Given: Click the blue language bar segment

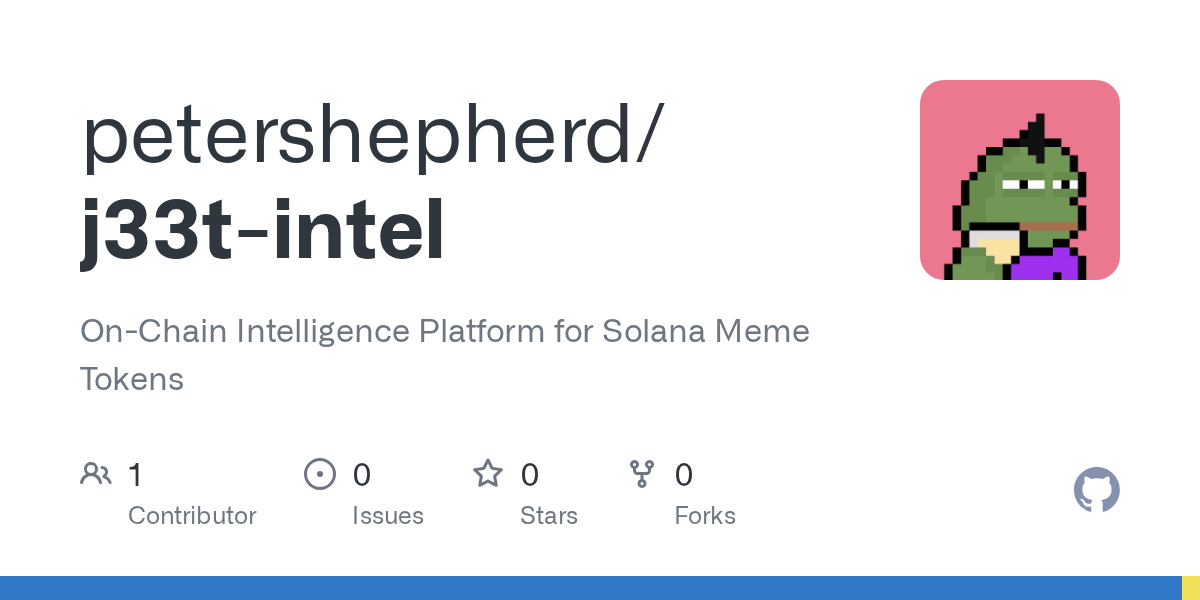Looking at the screenshot, I should tap(590, 588).
